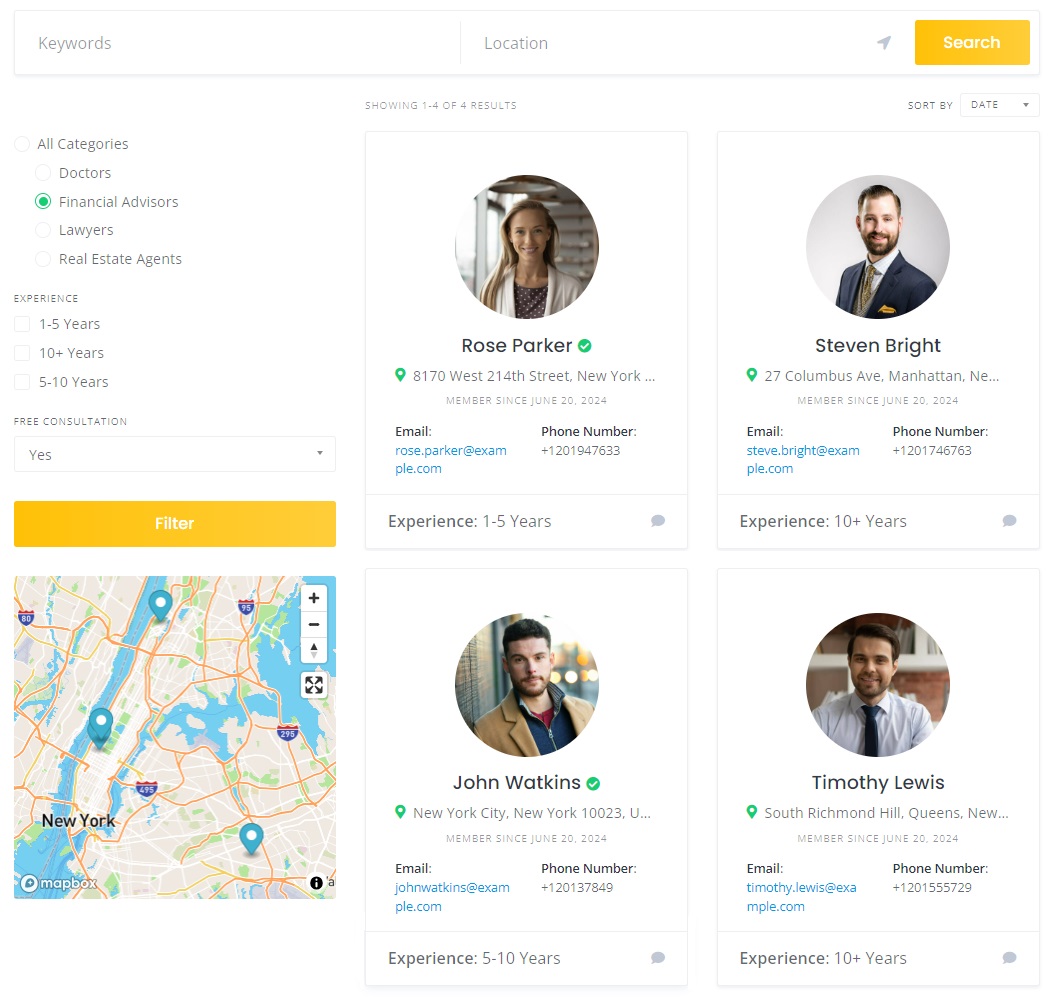The image size is (1051, 1000).
Task: Select the Doctors category
Action: coord(43,172)
